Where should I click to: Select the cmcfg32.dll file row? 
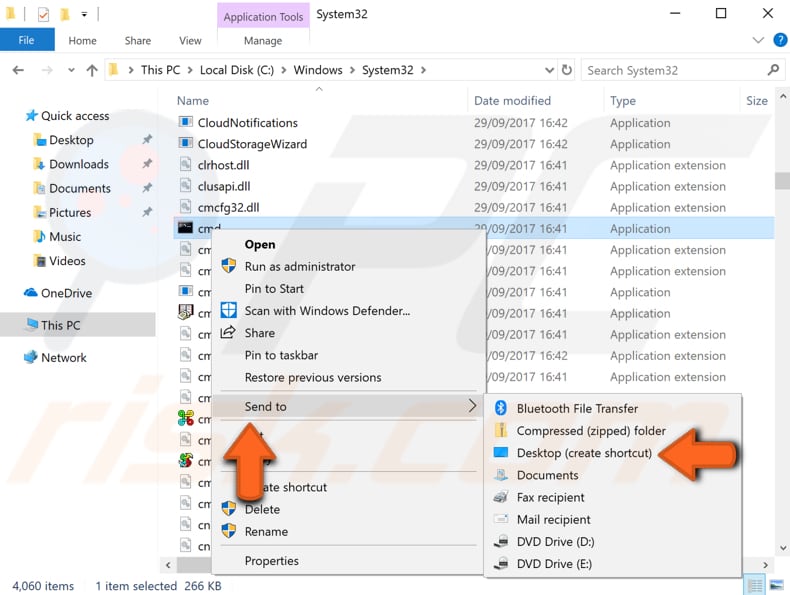tap(474, 207)
